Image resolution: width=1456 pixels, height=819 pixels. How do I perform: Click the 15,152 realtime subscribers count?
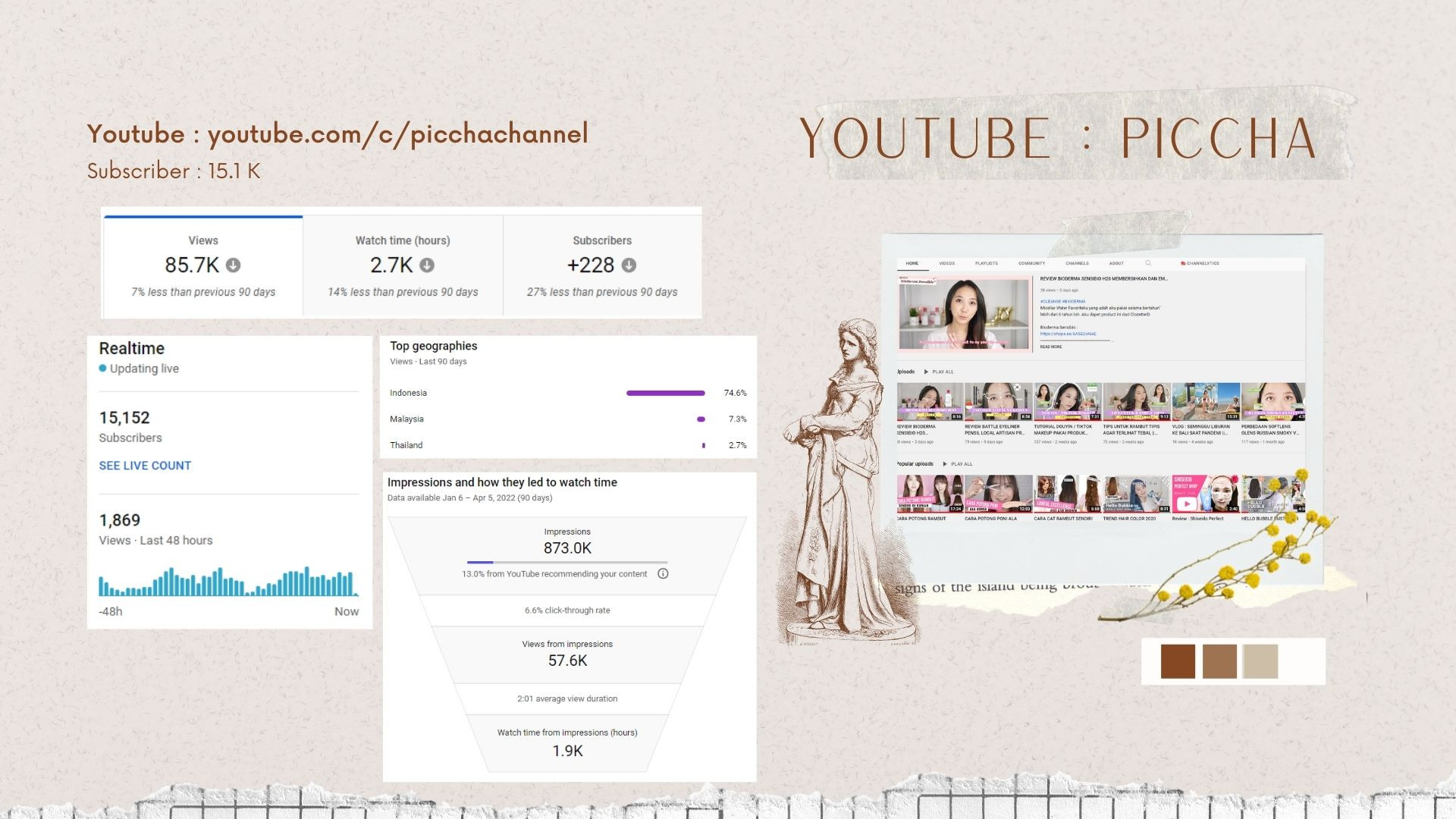[x=124, y=418]
